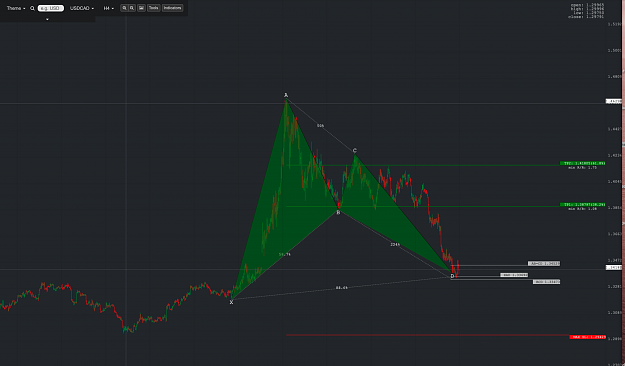Open the Indicators button

click(173, 8)
